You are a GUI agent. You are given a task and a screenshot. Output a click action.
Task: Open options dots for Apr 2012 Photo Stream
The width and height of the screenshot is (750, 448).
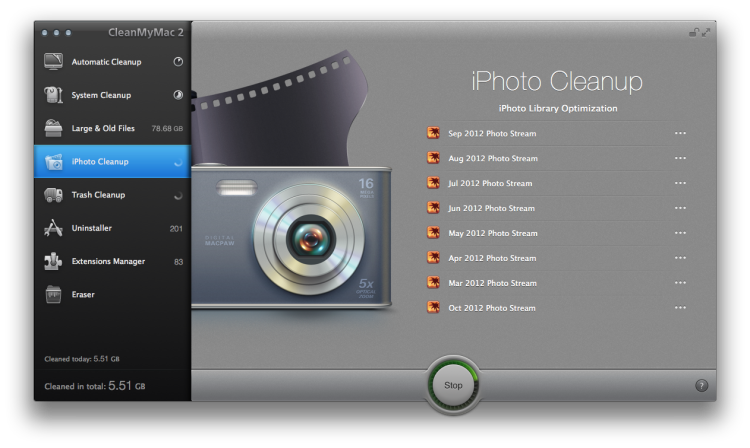[680, 257]
